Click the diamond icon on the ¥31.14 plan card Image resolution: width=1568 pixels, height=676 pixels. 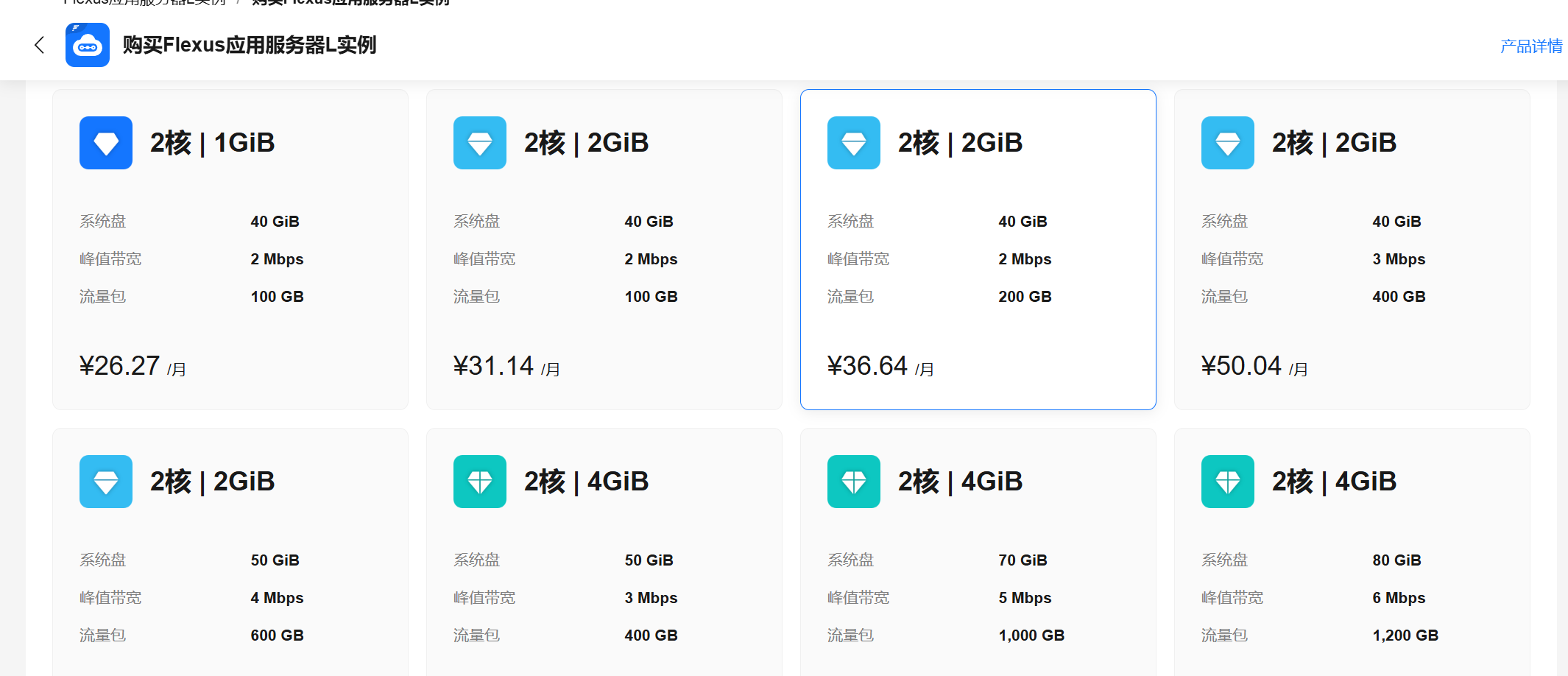(x=480, y=143)
